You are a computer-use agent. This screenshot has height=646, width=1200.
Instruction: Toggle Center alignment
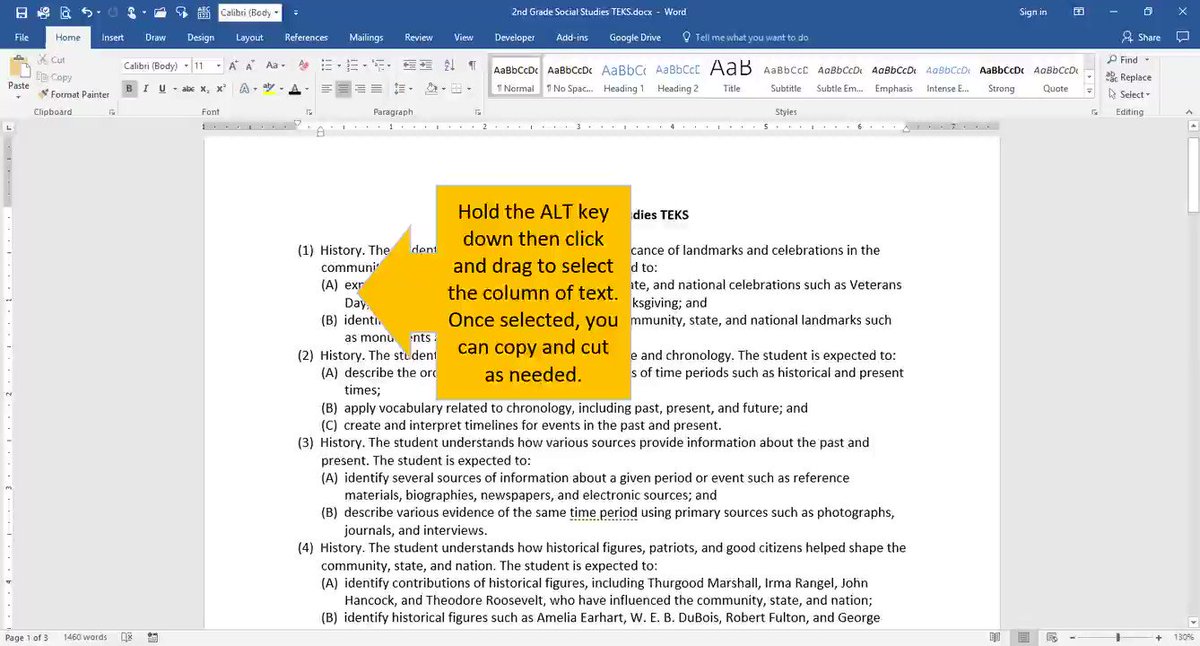coord(343,89)
